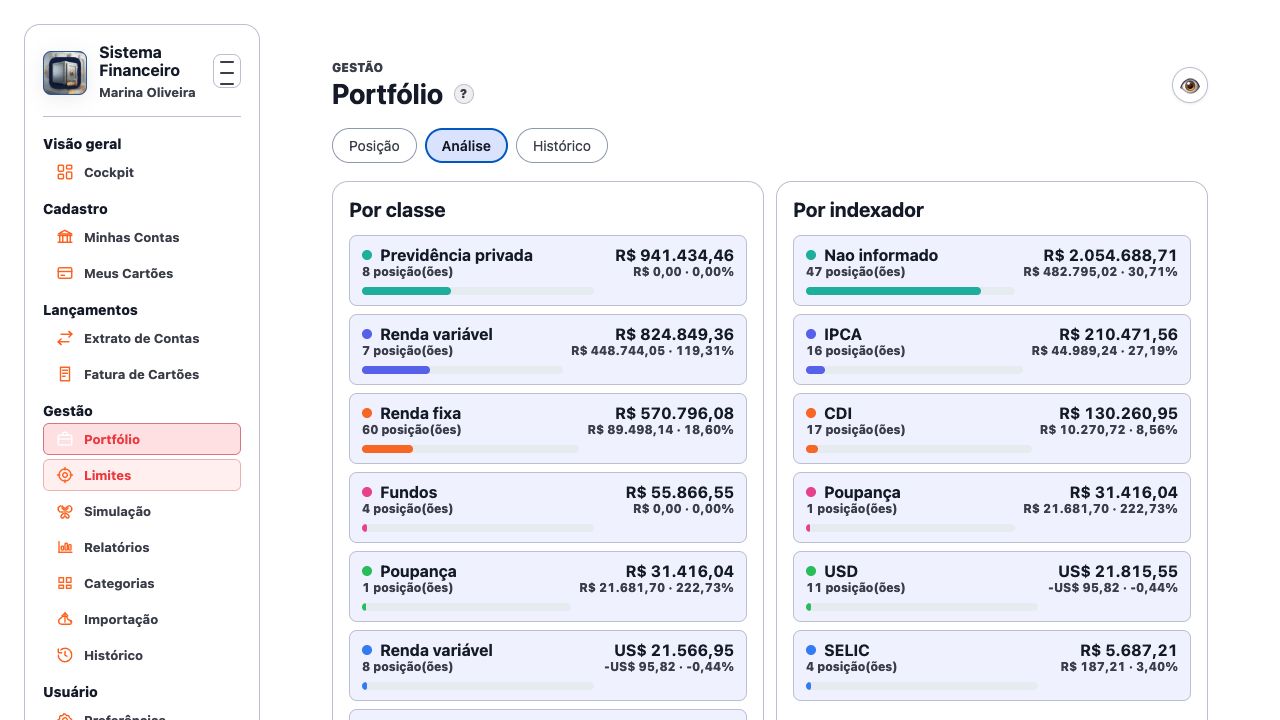Click the Sistema Financeiro app logo
1280x720 pixels.
[65, 73]
